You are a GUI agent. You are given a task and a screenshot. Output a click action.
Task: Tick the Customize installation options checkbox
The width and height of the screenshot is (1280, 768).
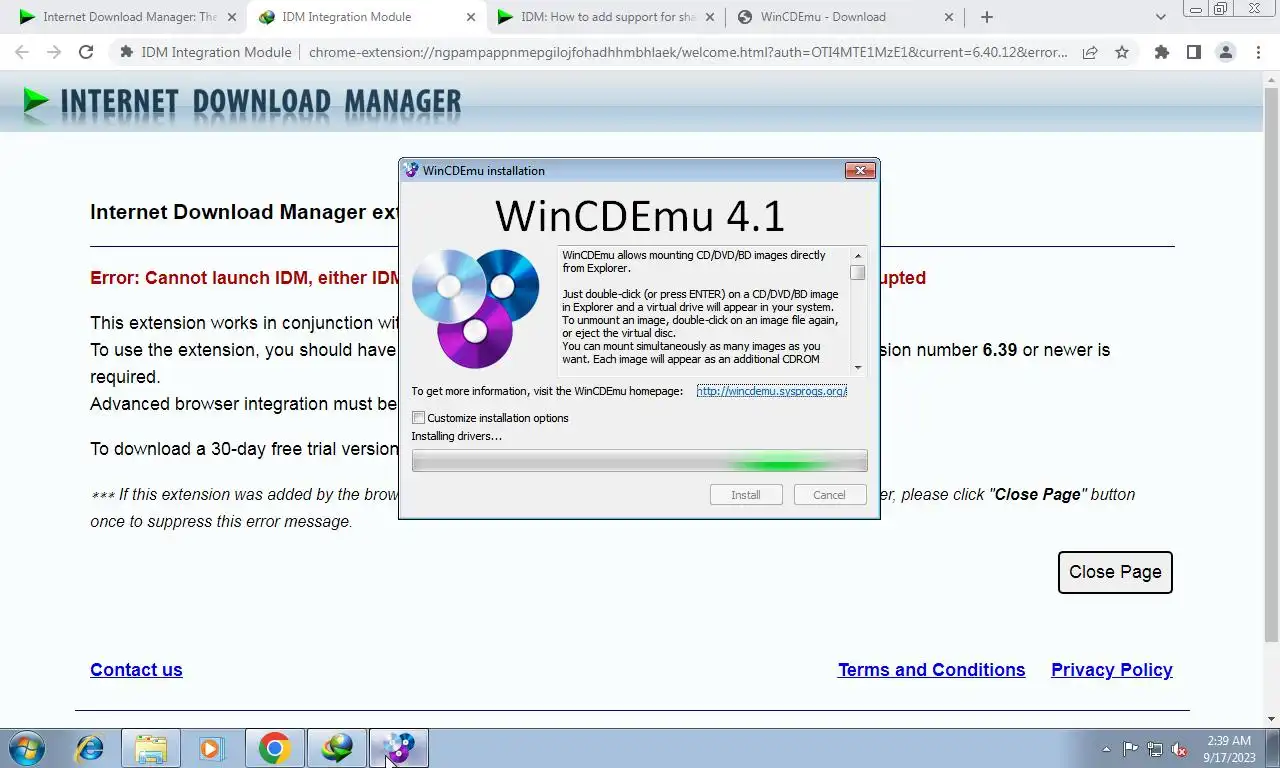(419, 418)
